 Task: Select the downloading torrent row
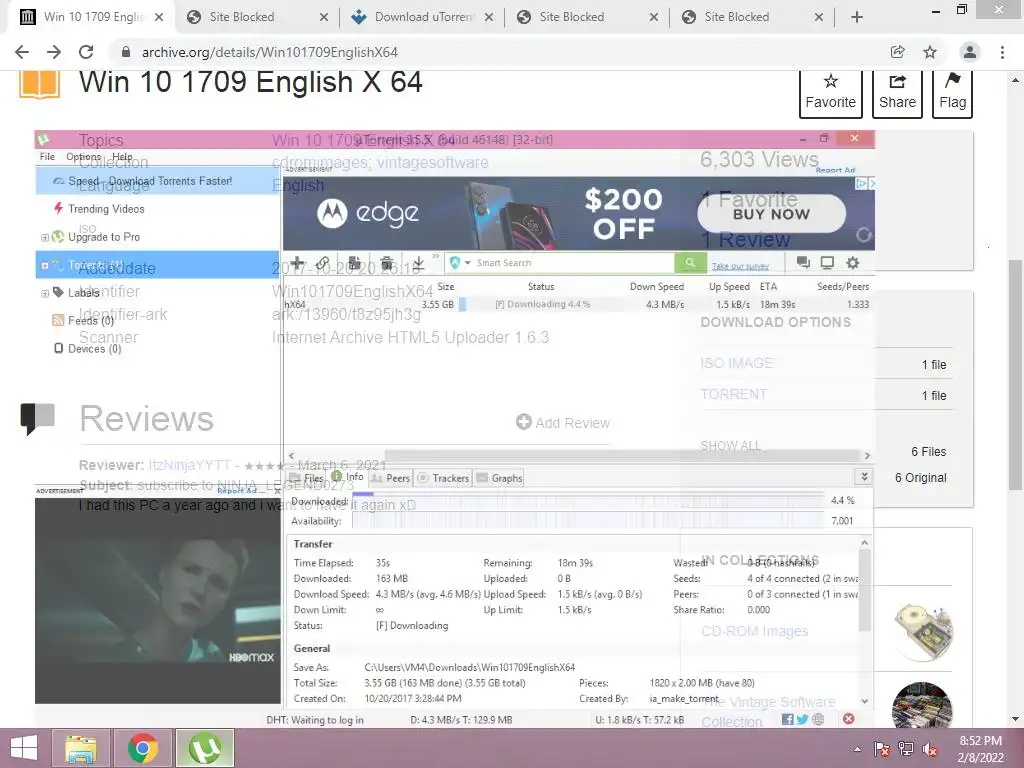[x=579, y=304]
